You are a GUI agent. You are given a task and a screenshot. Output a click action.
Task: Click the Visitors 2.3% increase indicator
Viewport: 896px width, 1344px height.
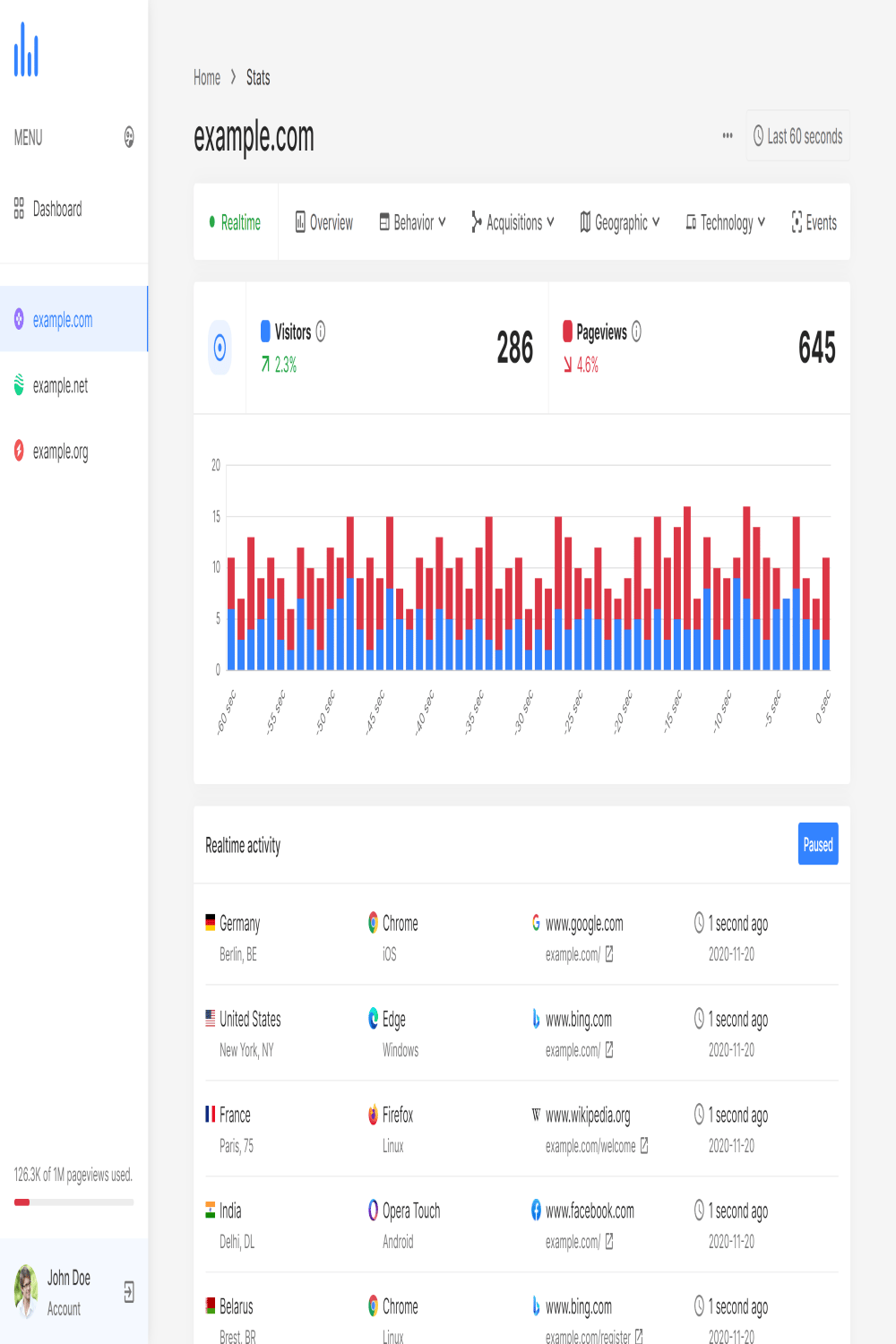[279, 365]
